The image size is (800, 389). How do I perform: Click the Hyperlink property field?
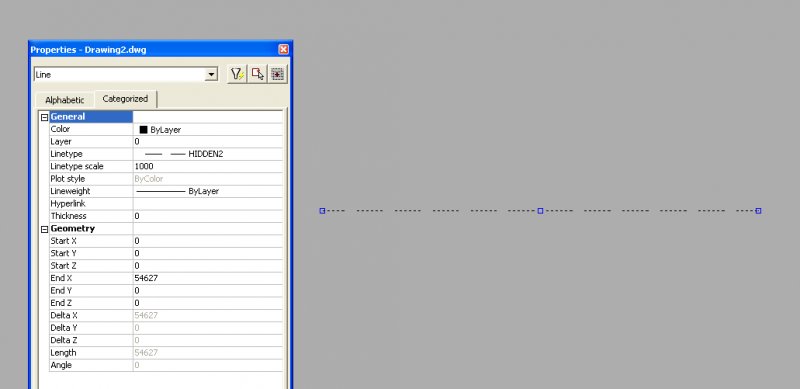(x=208, y=204)
